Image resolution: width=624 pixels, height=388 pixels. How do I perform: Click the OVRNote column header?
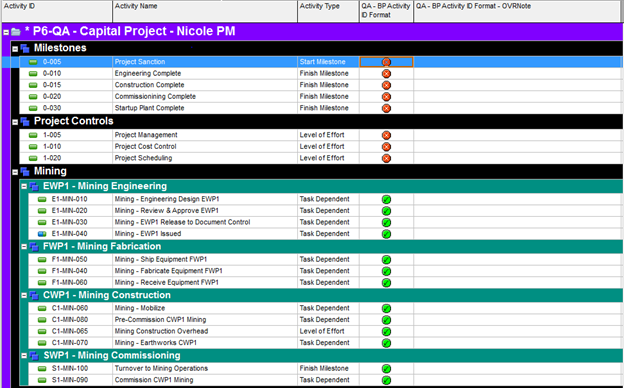point(518,11)
